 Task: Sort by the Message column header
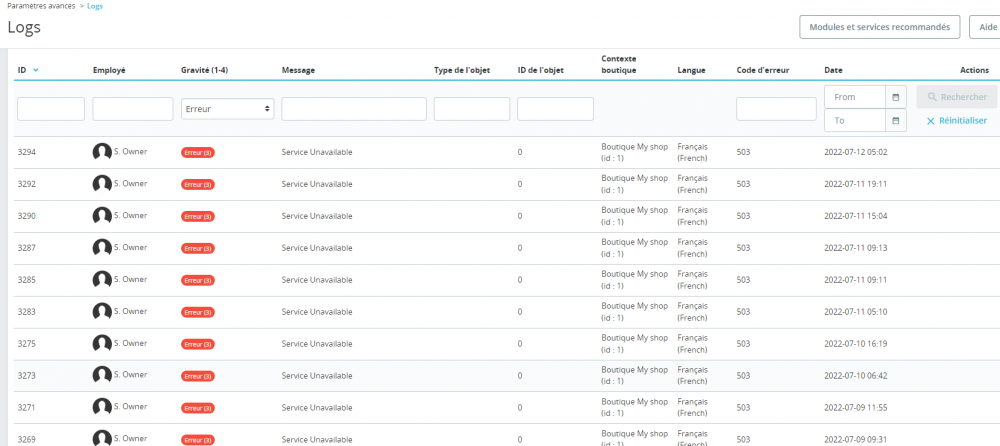tap(298, 70)
